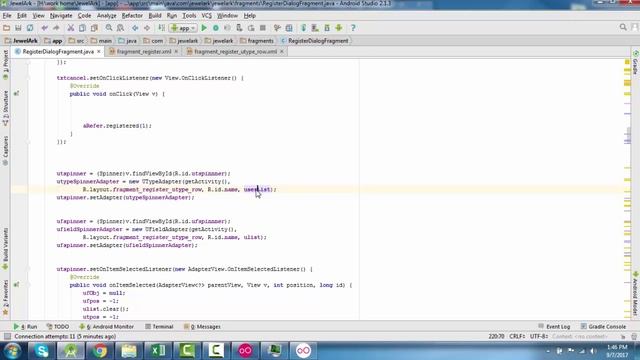Click the navigate Back arrow icon
Viewport: 640px width, 360px height.
click(135, 28)
